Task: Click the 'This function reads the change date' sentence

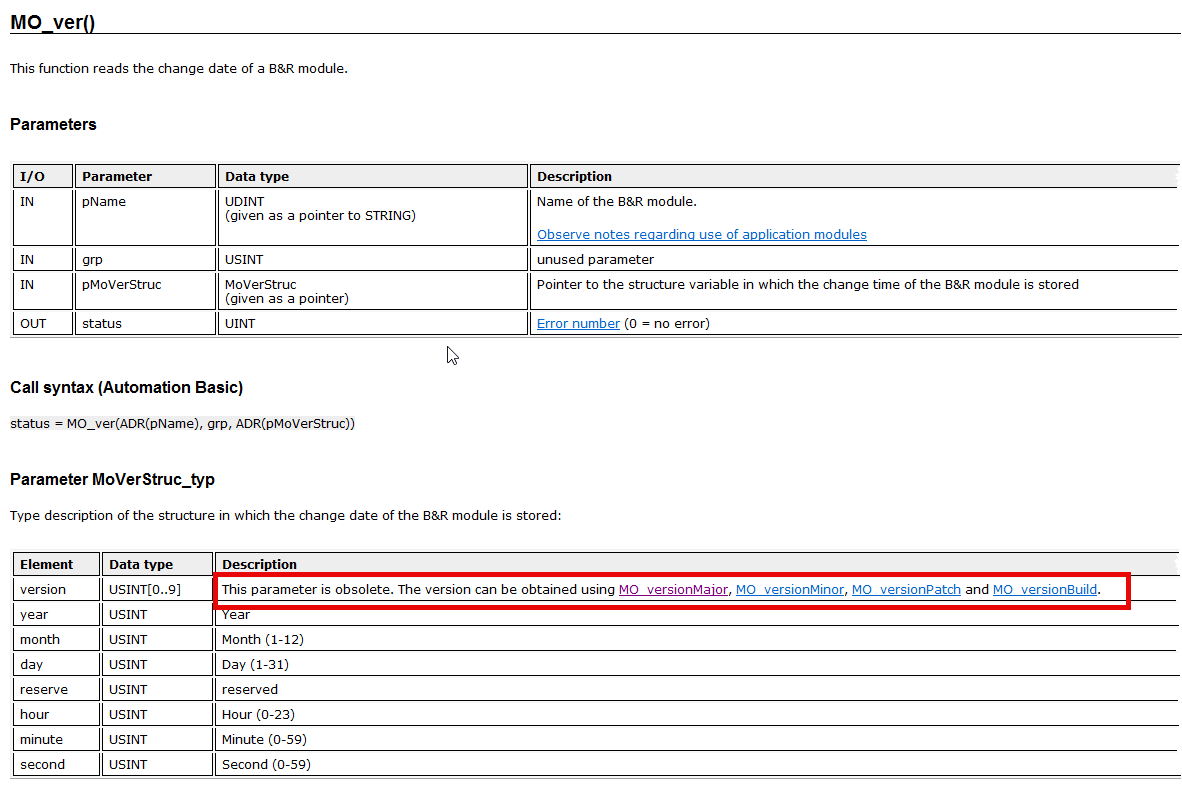Action: click(179, 69)
